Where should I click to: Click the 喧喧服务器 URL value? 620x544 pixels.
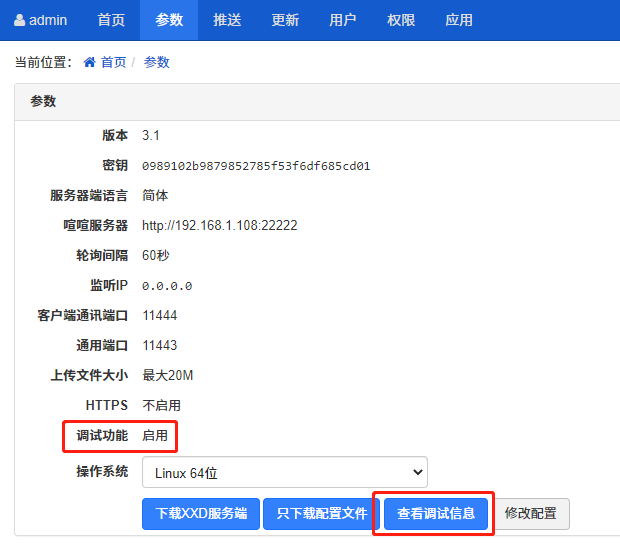[x=219, y=226]
